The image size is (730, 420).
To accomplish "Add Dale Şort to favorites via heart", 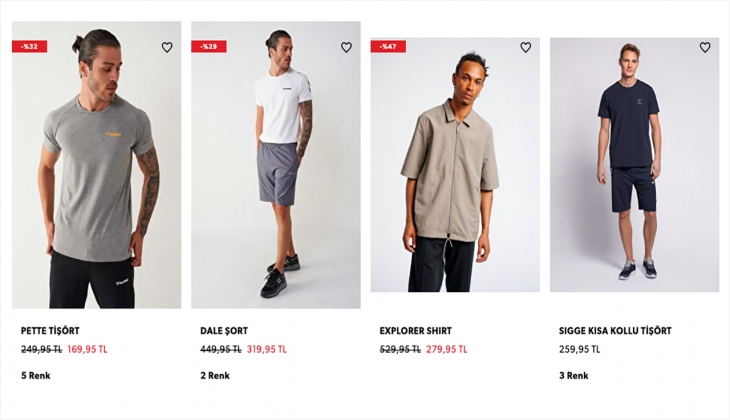I will click(x=346, y=47).
